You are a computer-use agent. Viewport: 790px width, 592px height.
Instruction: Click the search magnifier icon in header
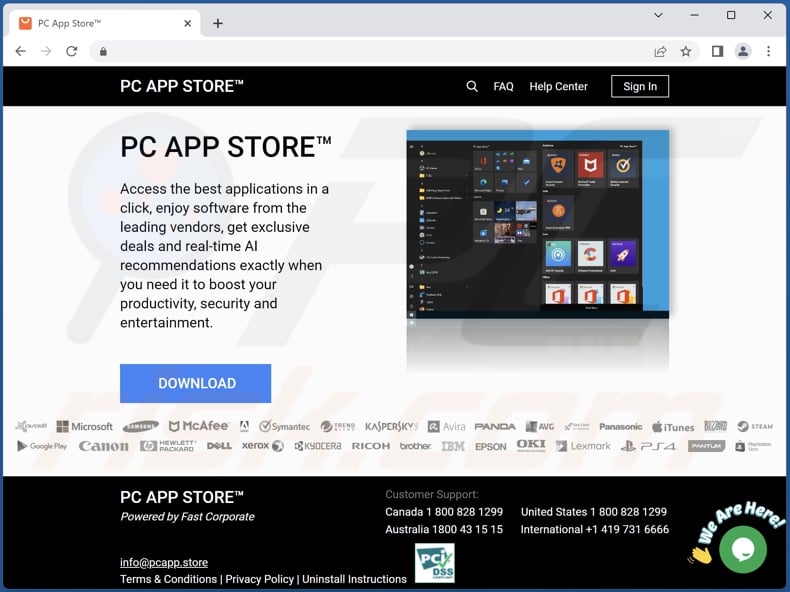coord(472,87)
